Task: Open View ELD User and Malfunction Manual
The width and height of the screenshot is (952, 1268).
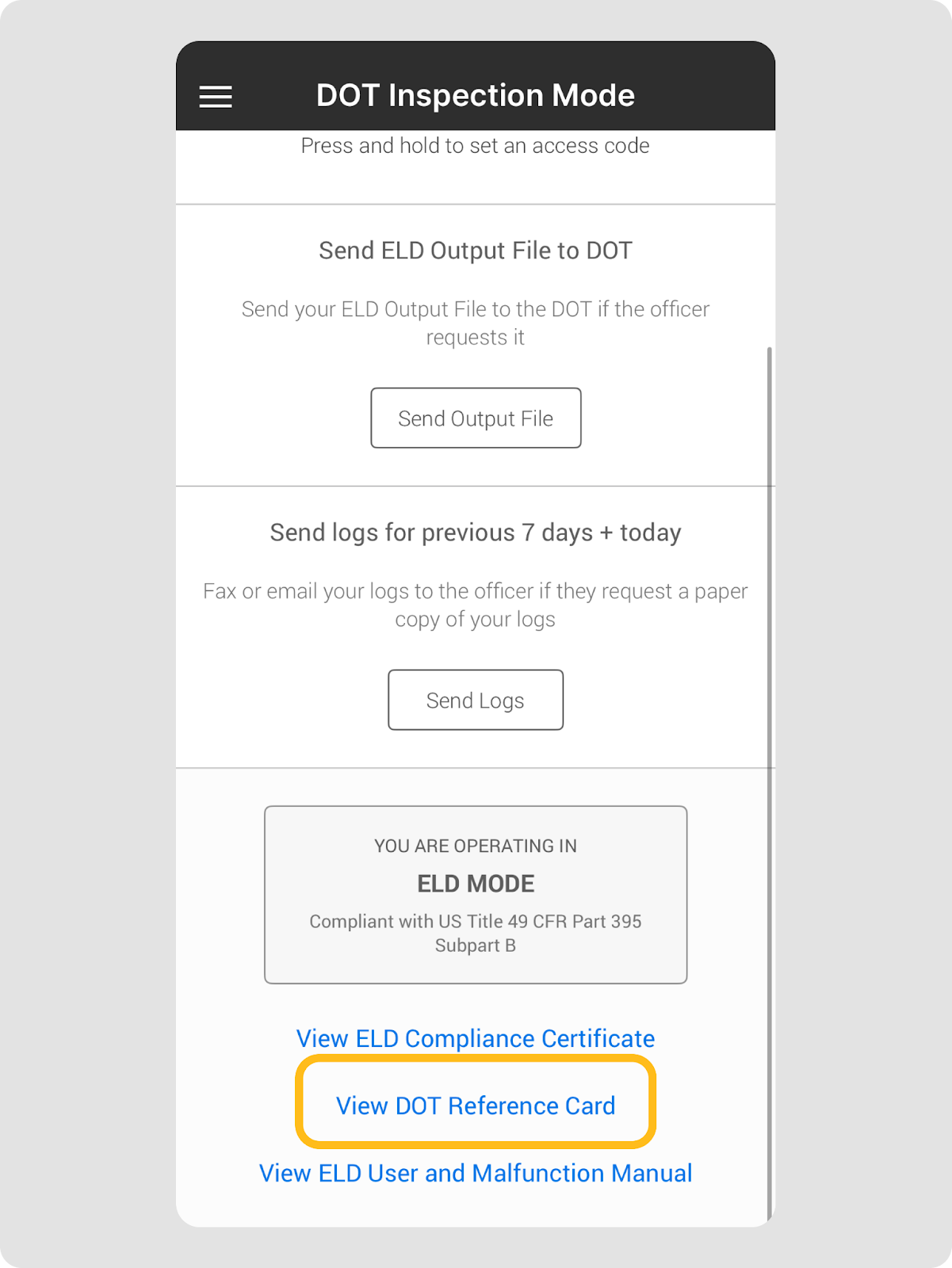Action: click(x=475, y=1173)
